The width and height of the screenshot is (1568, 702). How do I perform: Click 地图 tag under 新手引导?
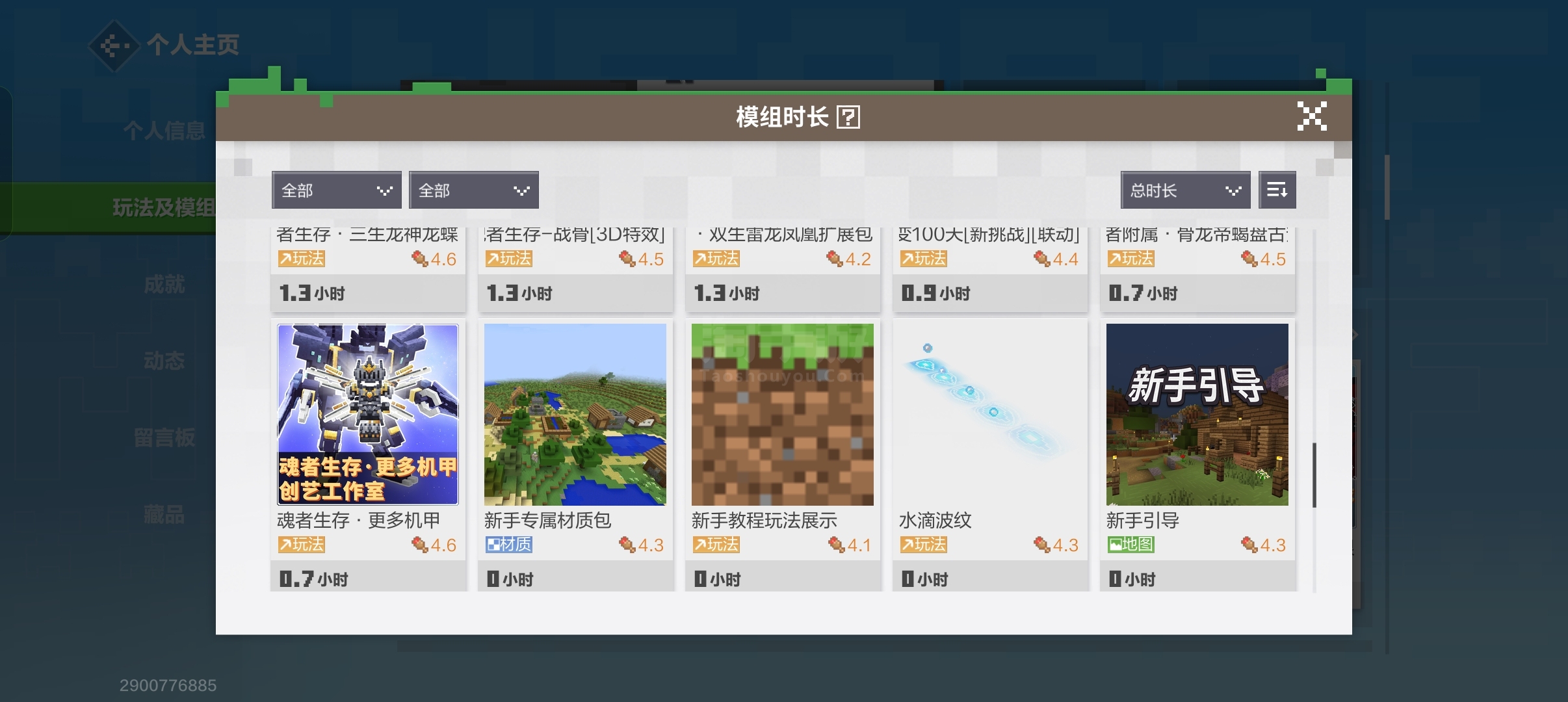(x=1131, y=545)
